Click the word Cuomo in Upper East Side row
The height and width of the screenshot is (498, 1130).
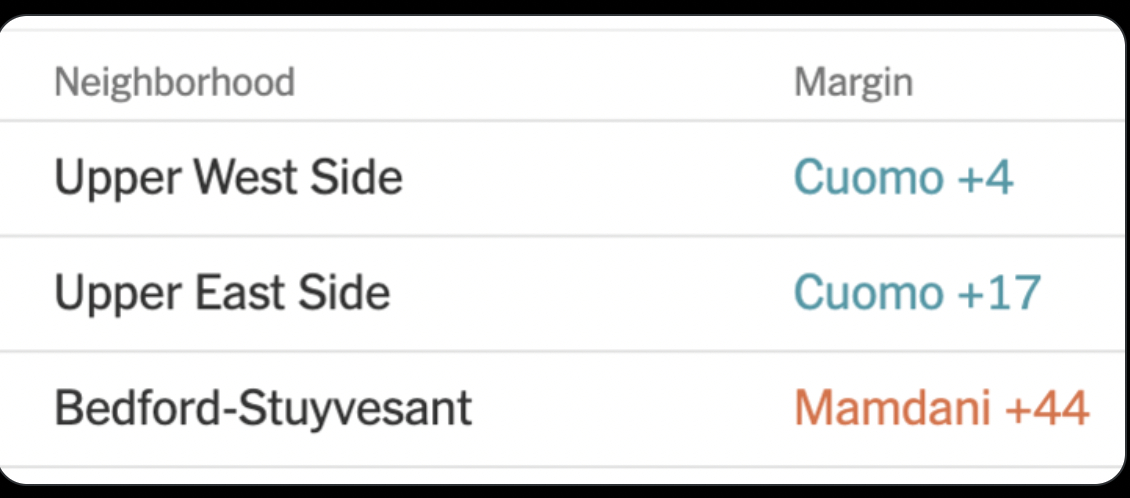click(x=868, y=293)
